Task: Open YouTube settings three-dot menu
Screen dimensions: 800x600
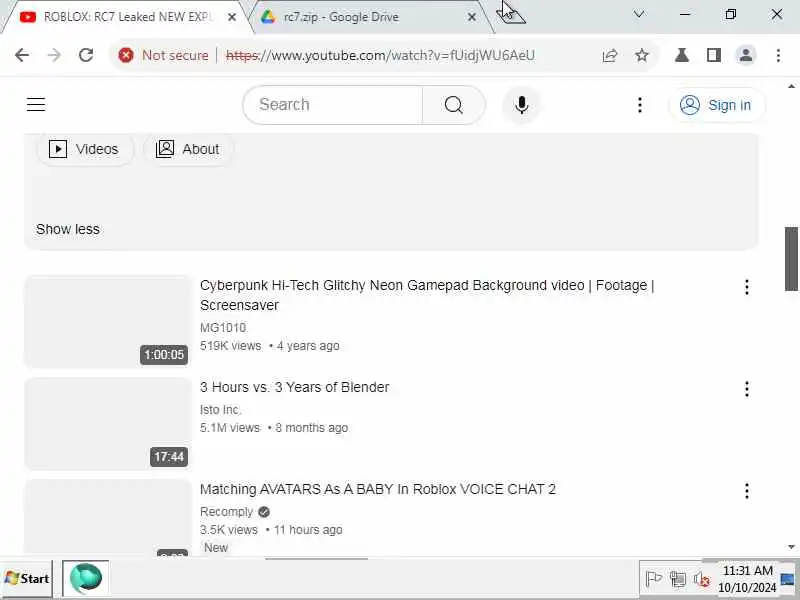Action: tap(640, 105)
